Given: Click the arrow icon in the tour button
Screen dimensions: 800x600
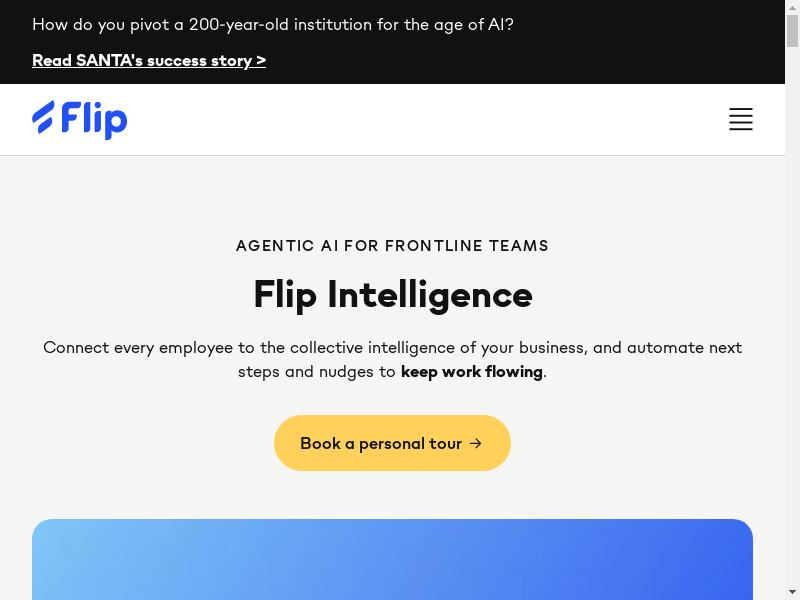Looking at the screenshot, I should coord(476,443).
